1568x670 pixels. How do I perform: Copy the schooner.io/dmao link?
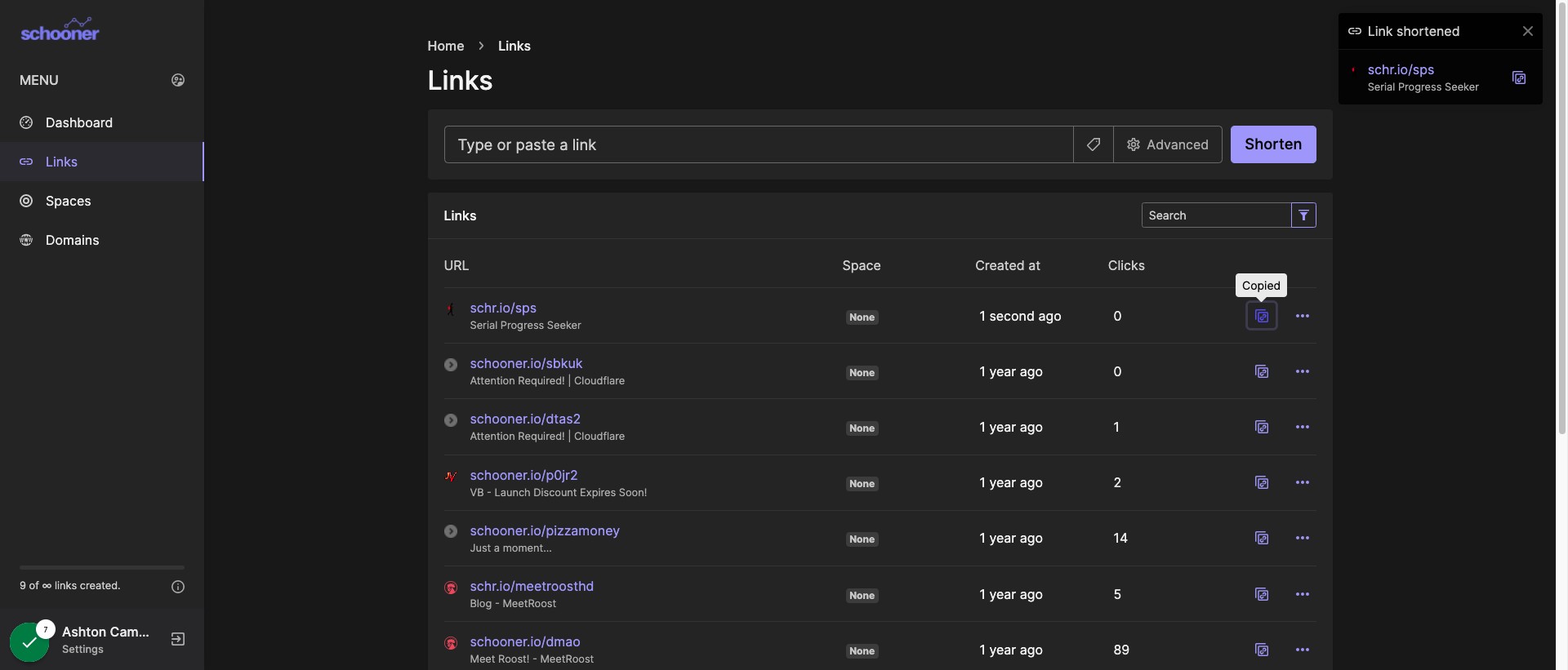(1262, 650)
